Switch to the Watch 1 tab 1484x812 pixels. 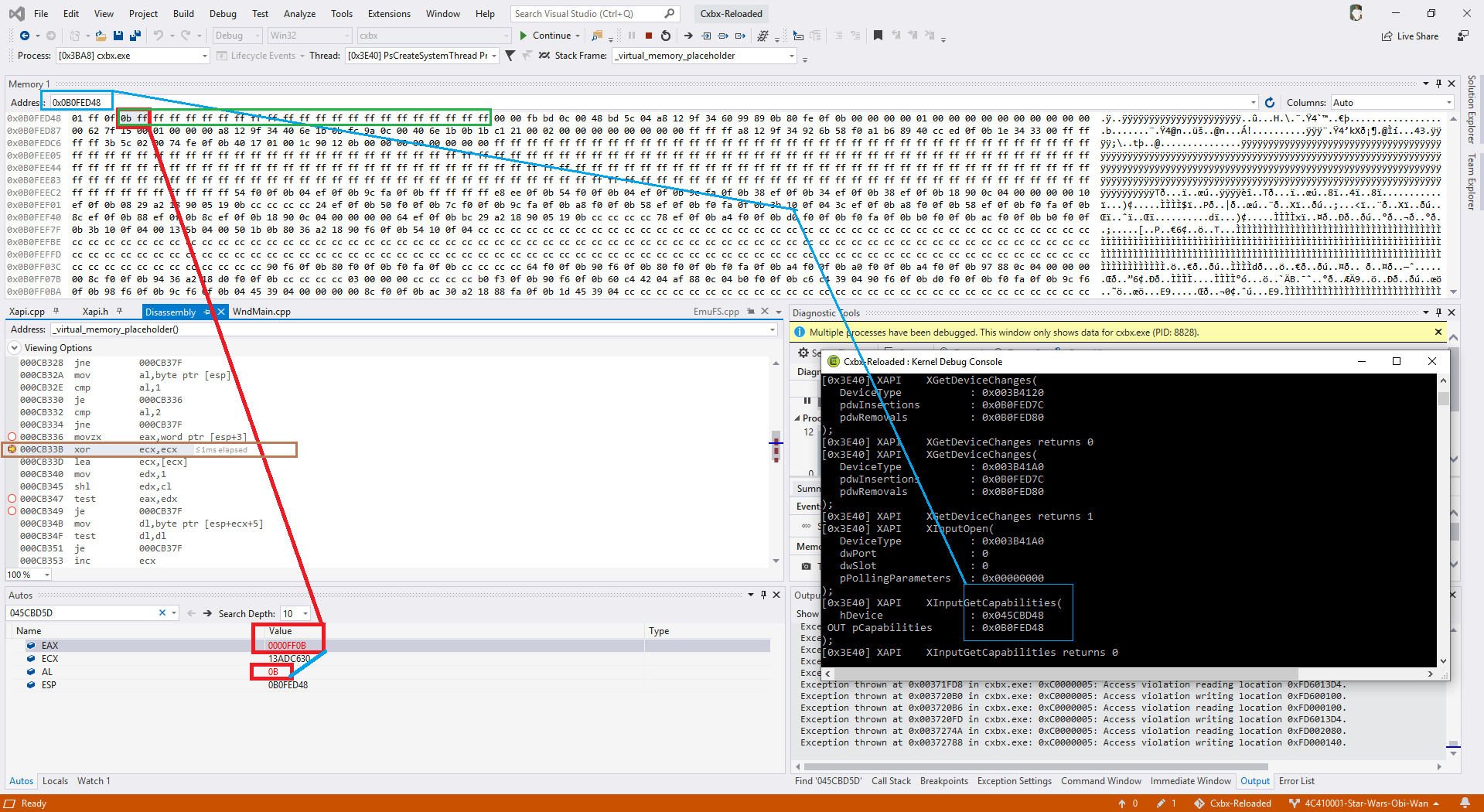click(94, 781)
